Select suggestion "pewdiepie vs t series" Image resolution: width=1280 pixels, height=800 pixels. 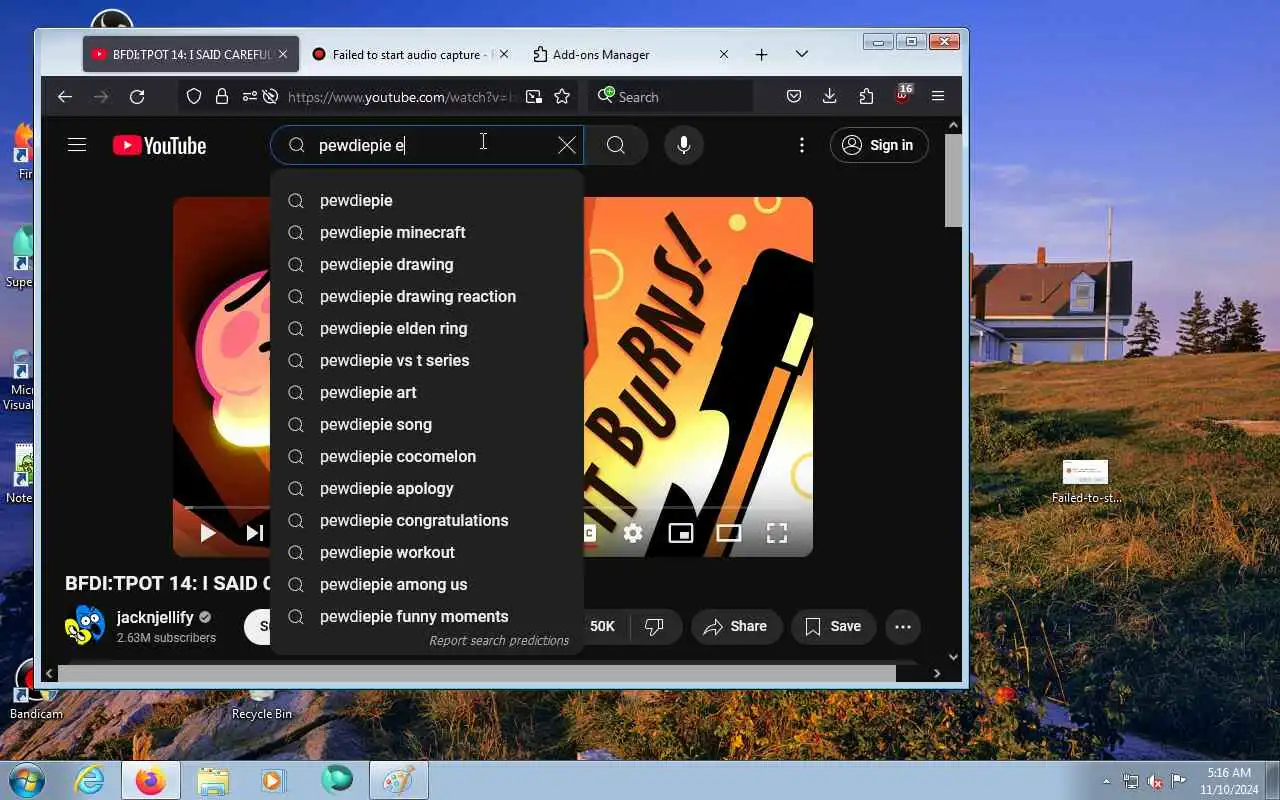coord(427,360)
